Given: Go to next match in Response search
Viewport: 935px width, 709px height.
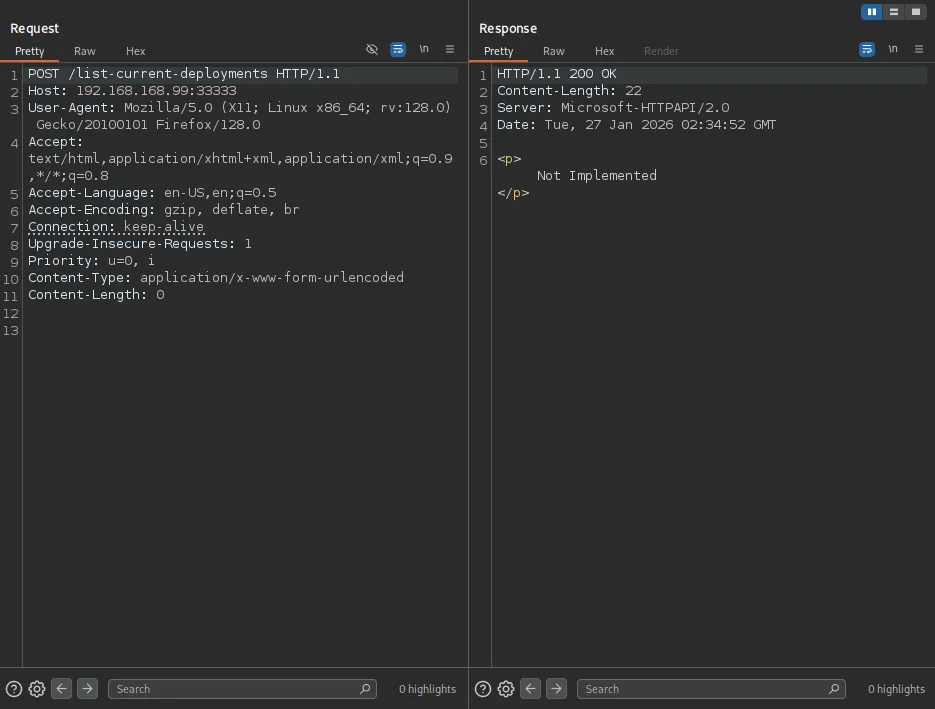Looking at the screenshot, I should point(557,688).
